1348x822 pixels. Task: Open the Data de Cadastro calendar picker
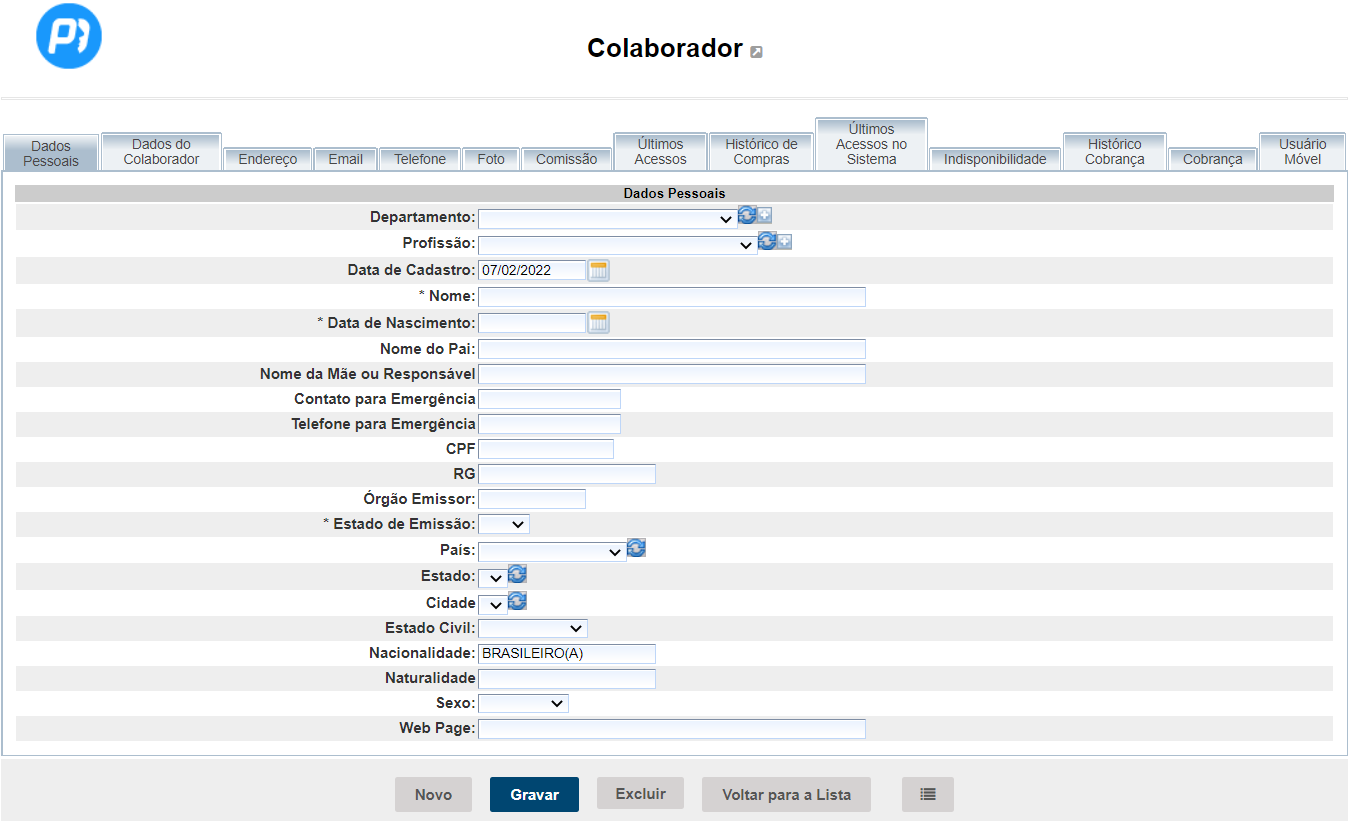click(598, 270)
